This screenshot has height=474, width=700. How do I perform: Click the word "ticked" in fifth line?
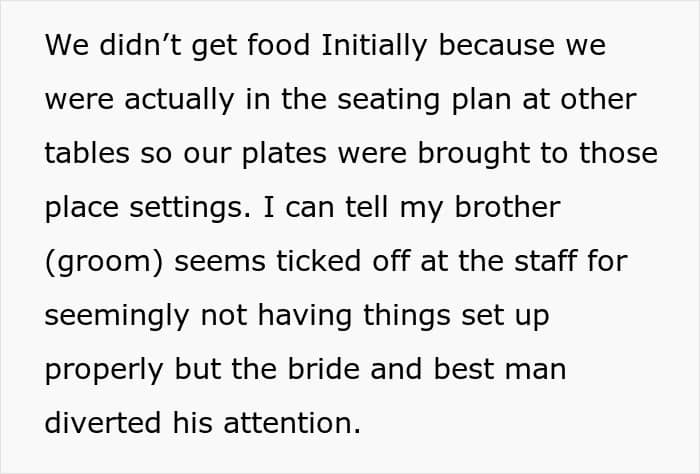coord(318,261)
